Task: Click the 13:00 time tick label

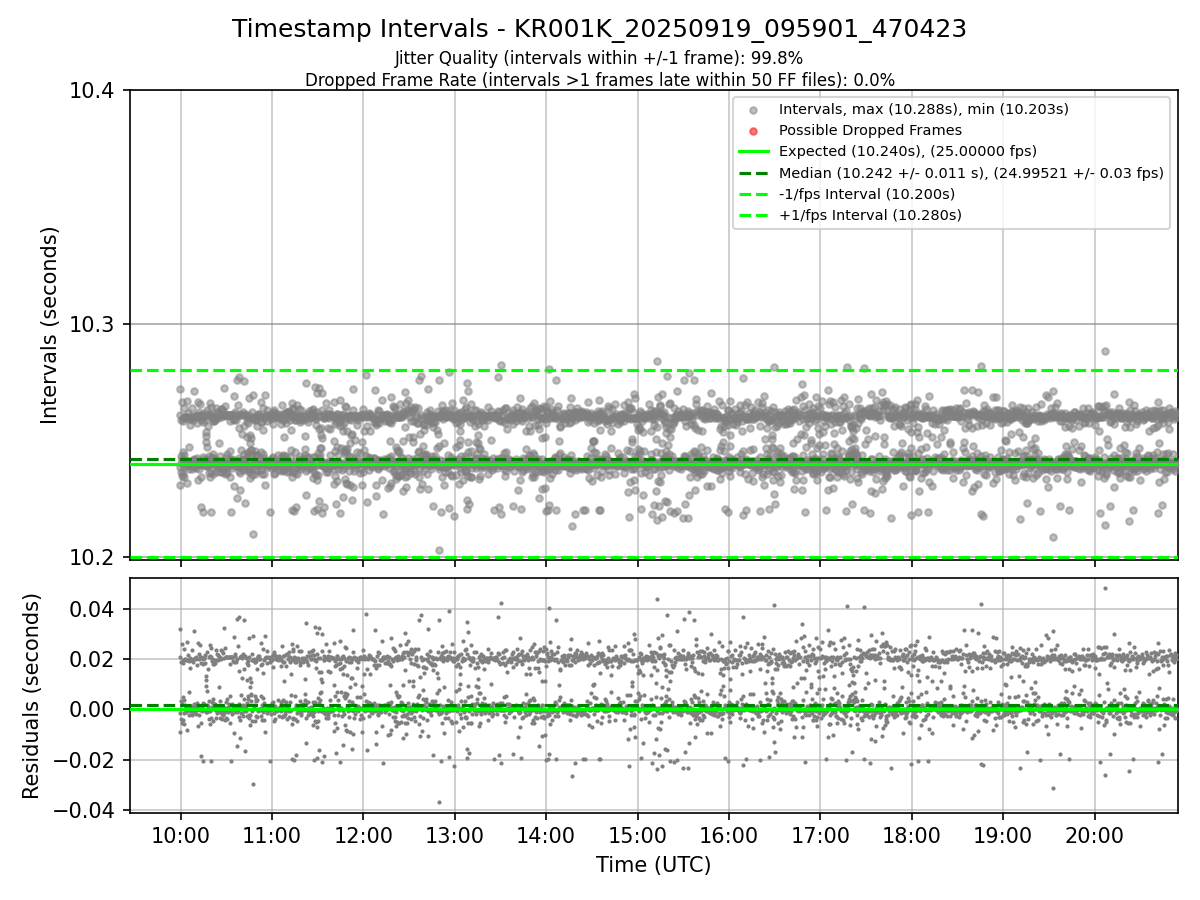Action: [x=454, y=835]
